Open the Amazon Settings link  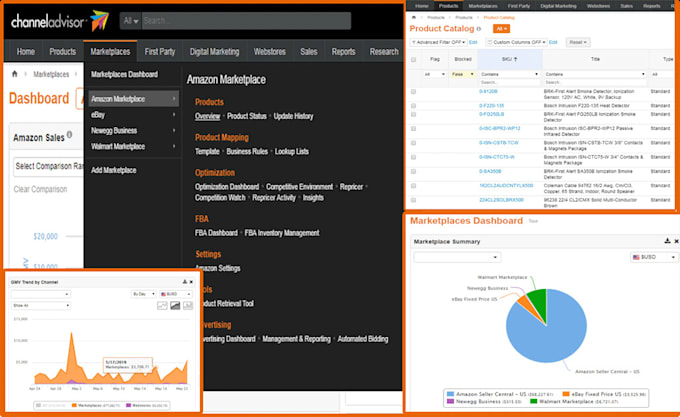tap(218, 268)
